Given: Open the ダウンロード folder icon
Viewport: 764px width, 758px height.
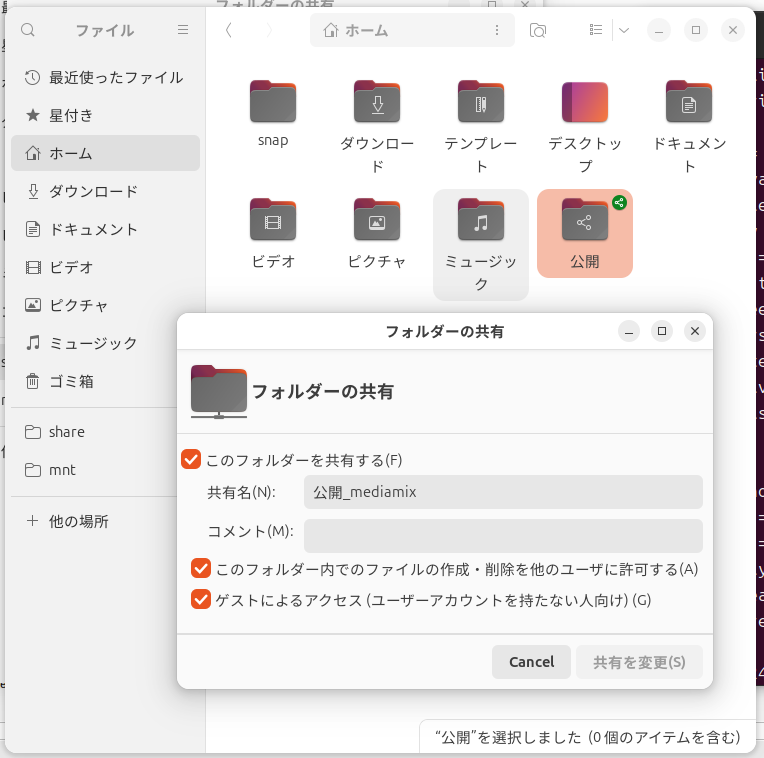Looking at the screenshot, I should 377,102.
